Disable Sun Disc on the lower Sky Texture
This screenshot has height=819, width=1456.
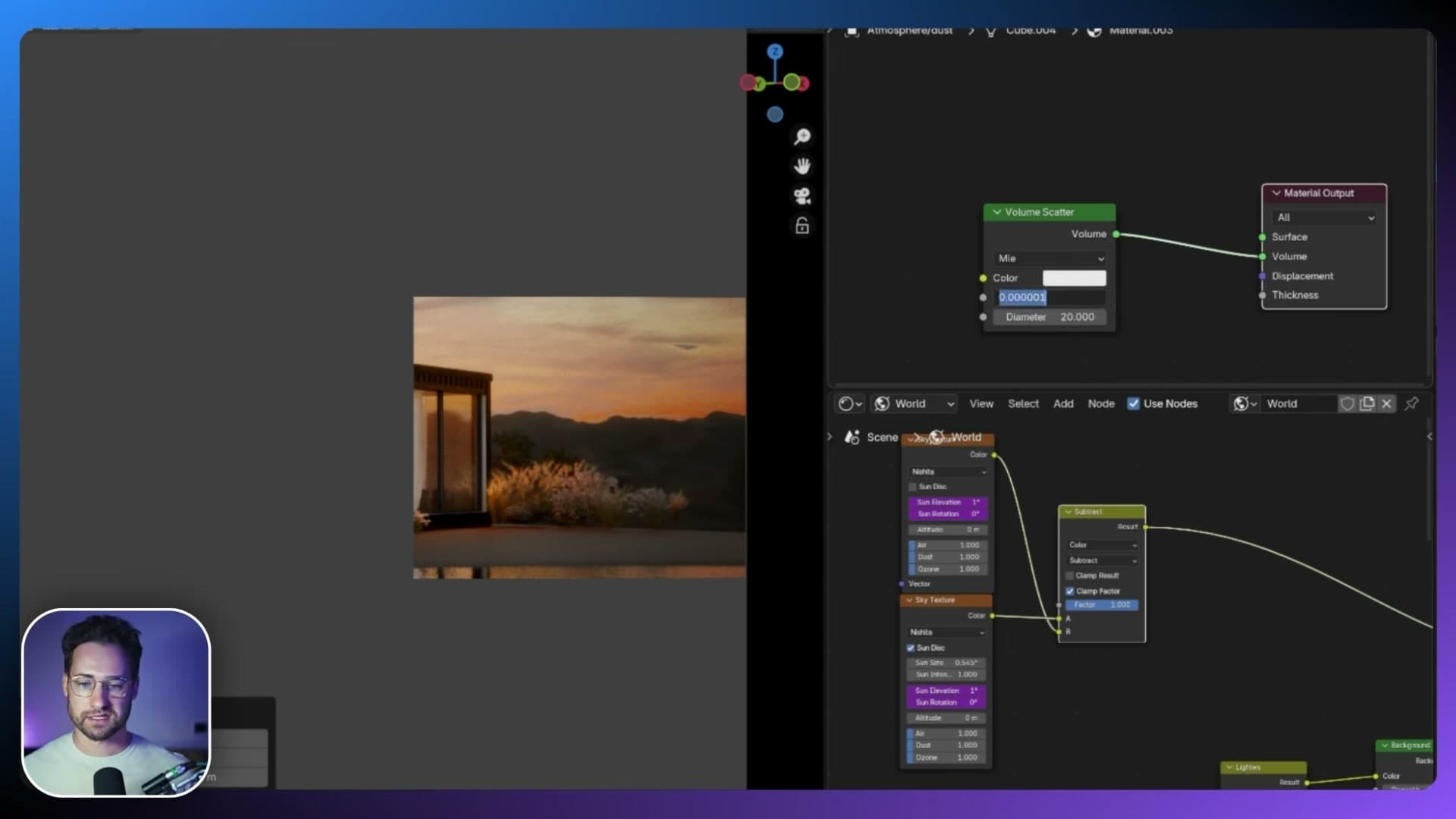(911, 648)
